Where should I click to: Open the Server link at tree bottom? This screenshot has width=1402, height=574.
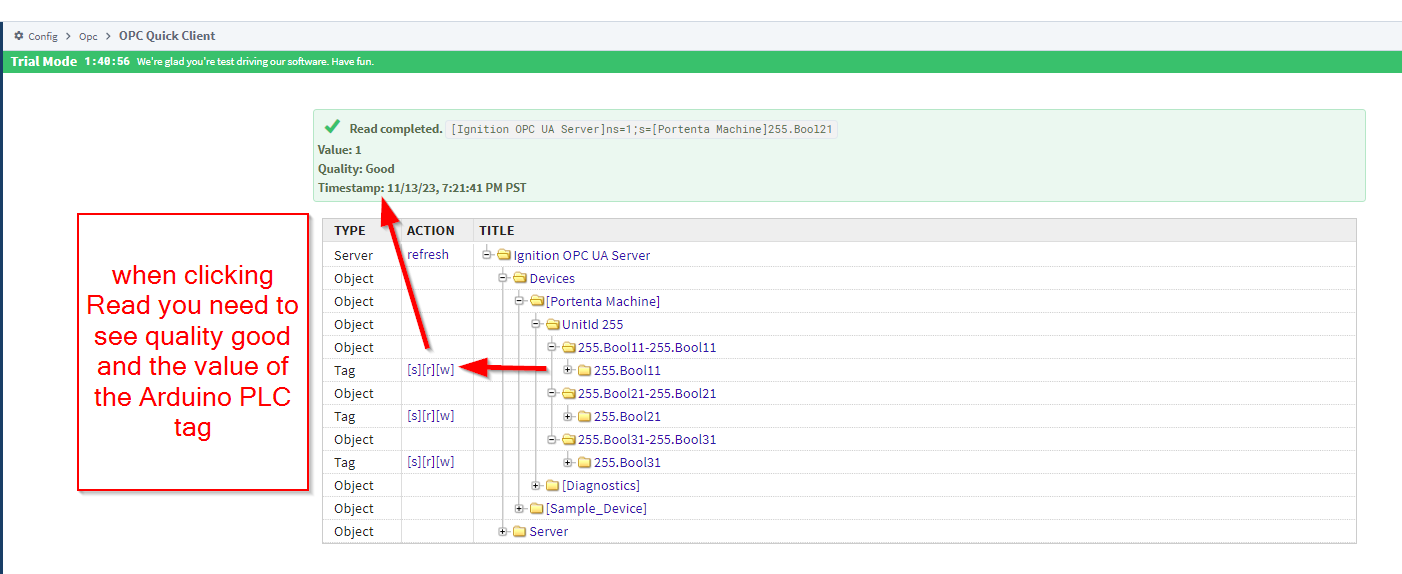click(548, 531)
